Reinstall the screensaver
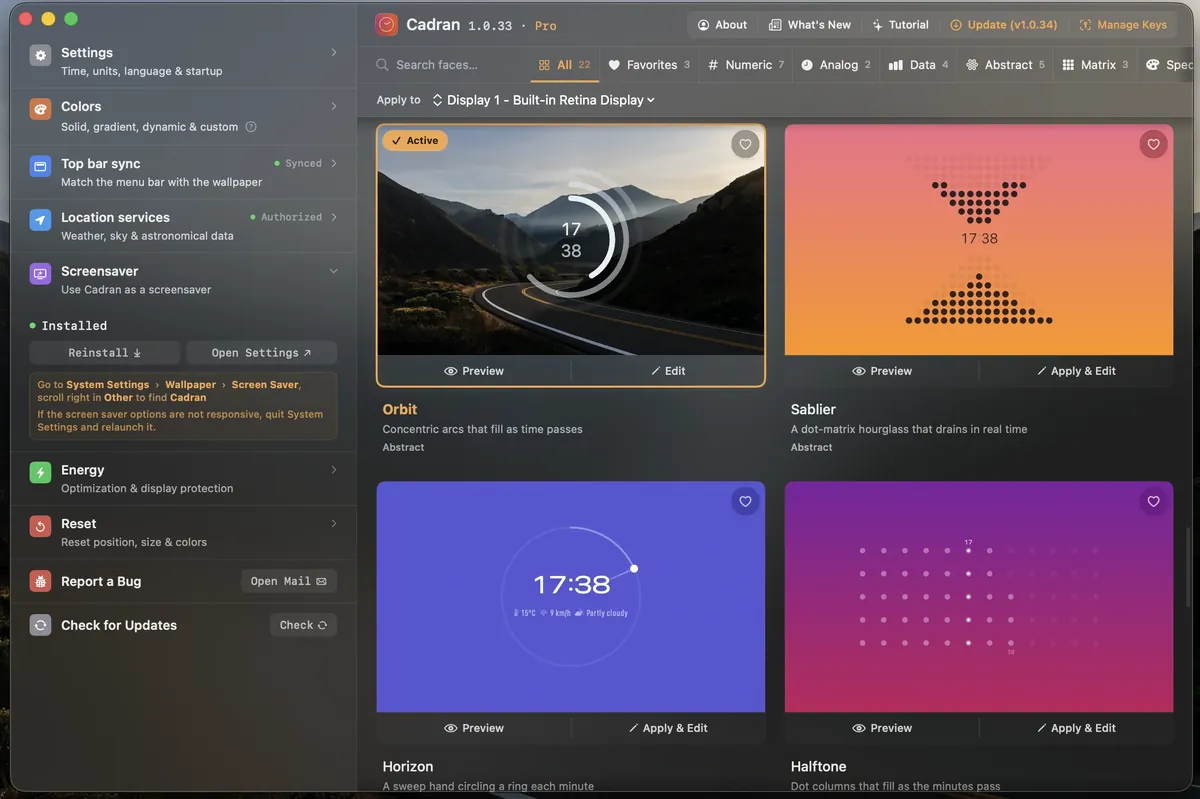 coord(105,353)
